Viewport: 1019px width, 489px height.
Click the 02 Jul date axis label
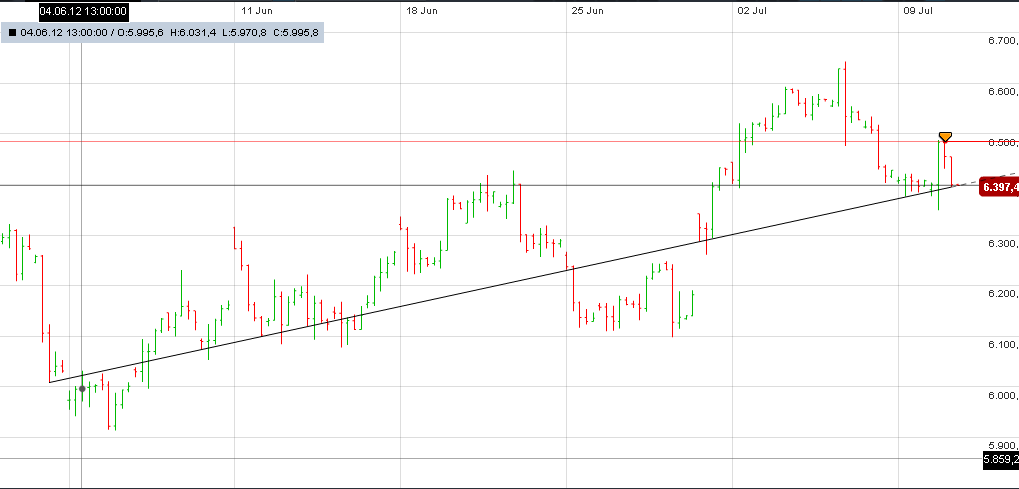(x=753, y=11)
